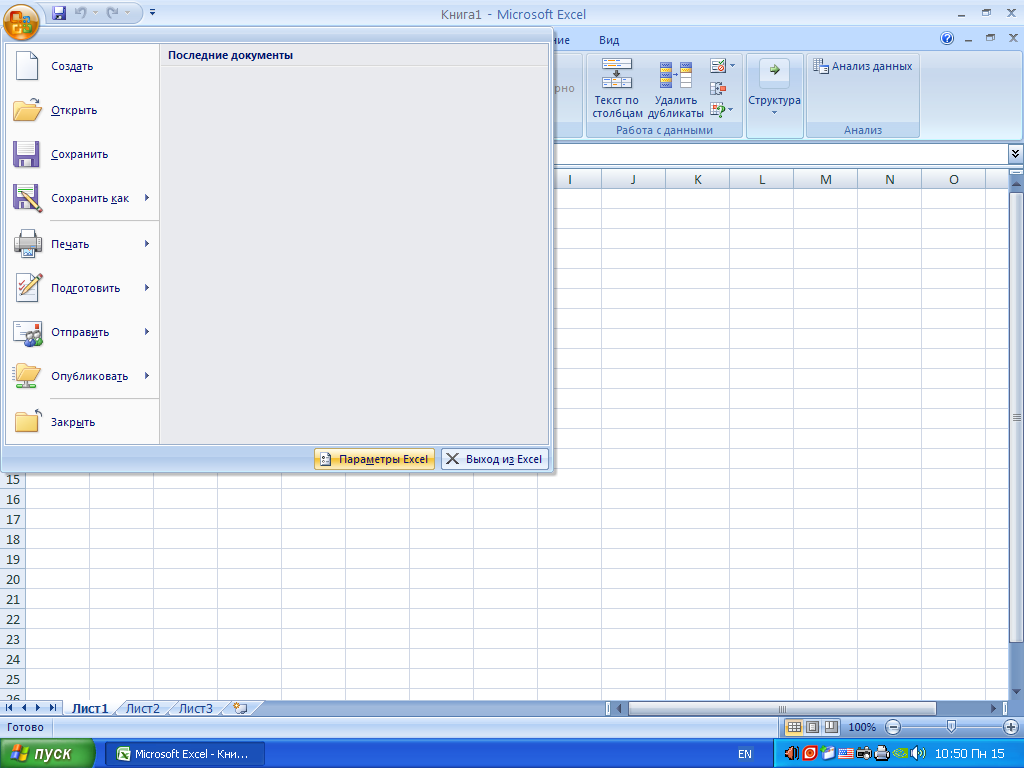Switch to Лист3 sheet tab

coord(195,709)
